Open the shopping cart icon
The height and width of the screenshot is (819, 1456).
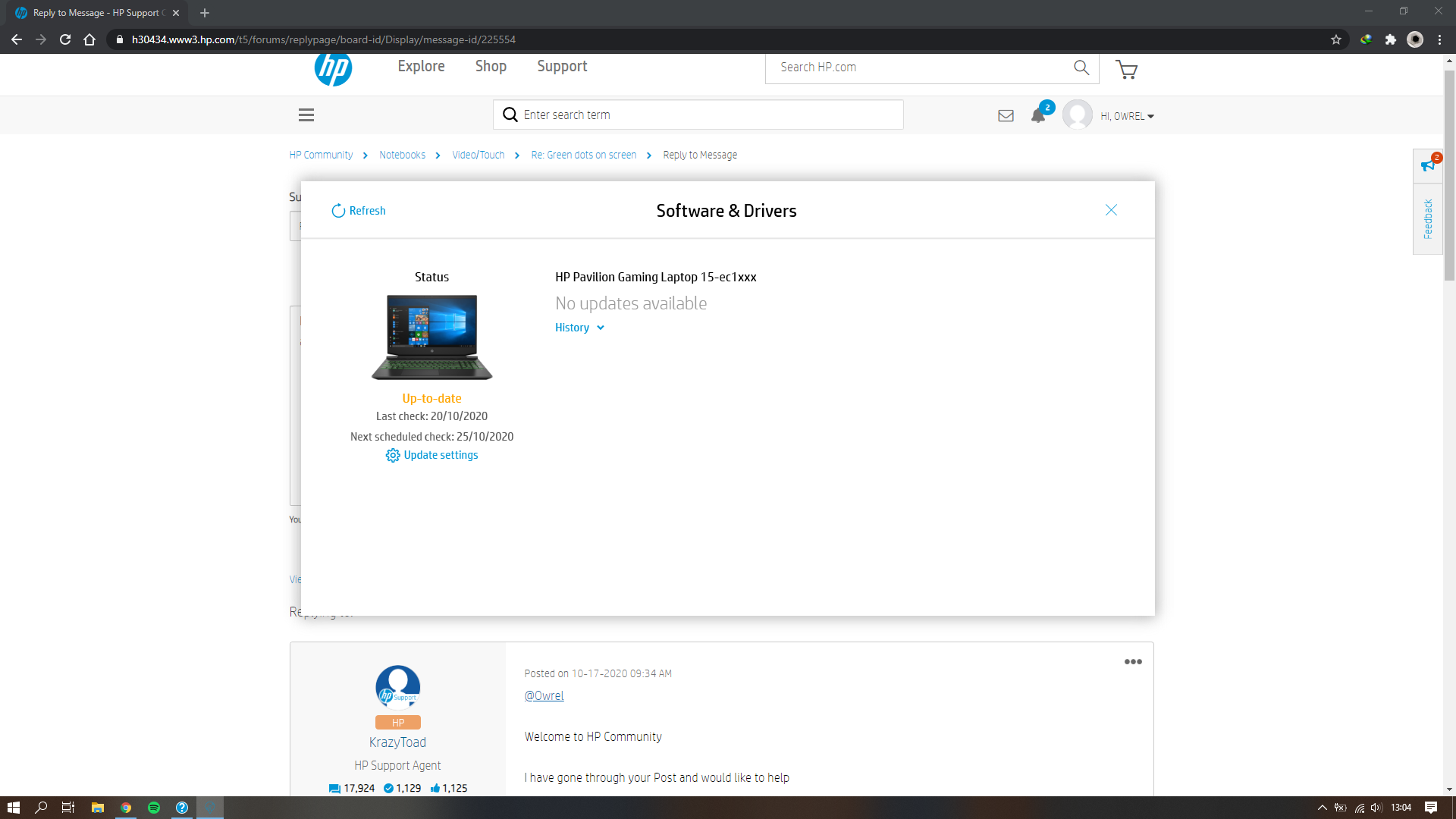click(1126, 70)
